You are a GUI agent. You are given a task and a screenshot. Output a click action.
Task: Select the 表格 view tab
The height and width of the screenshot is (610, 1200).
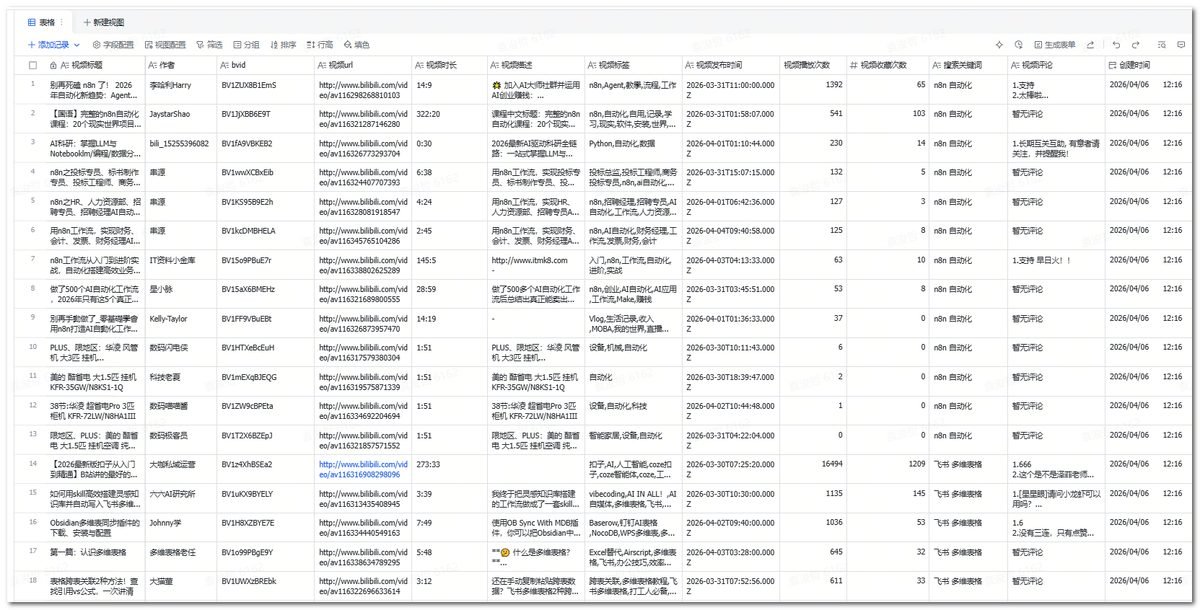click(x=40, y=21)
